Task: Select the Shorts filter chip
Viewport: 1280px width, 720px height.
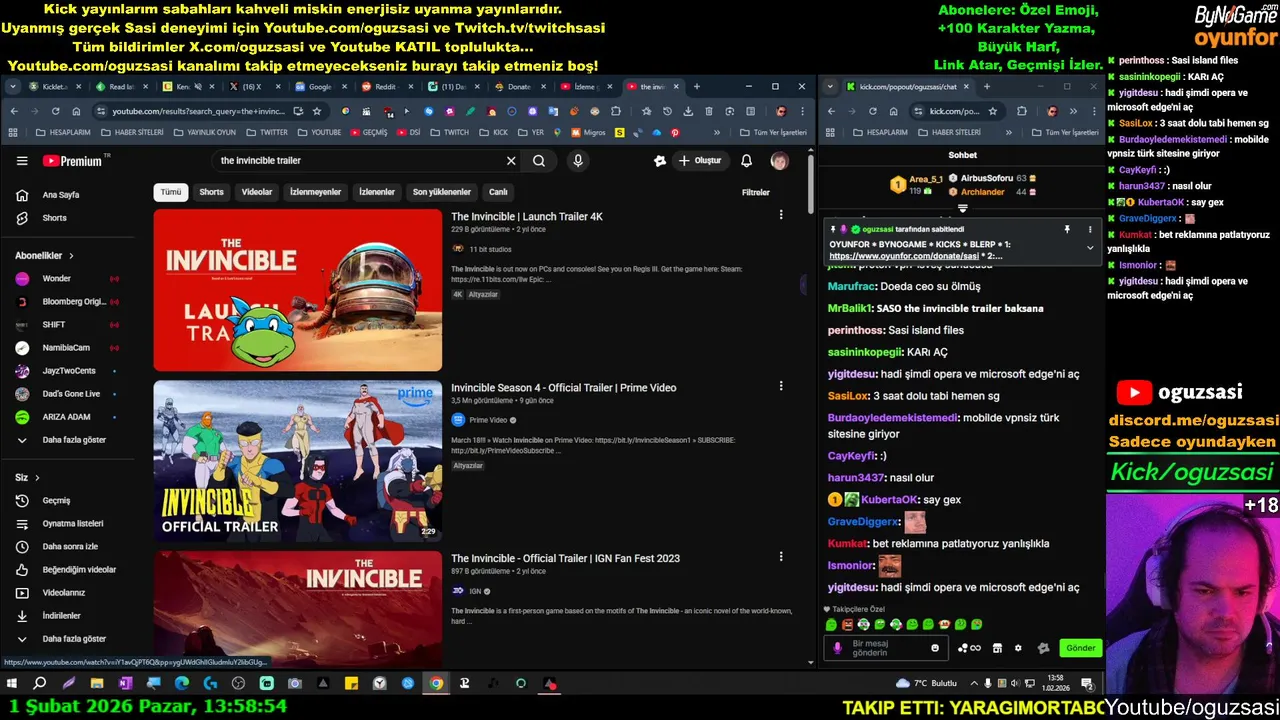Action: click(x=212, y=192)
